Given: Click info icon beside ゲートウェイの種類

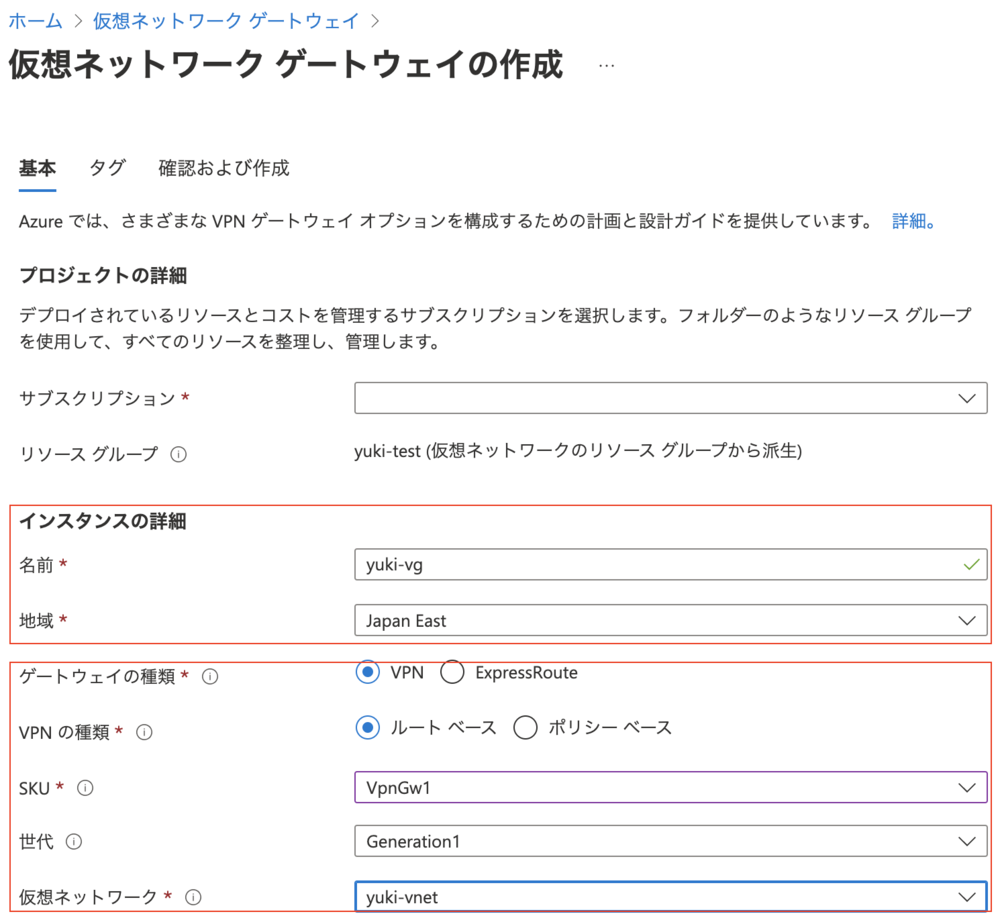Looking at the screenshot, I should [210, 677].
